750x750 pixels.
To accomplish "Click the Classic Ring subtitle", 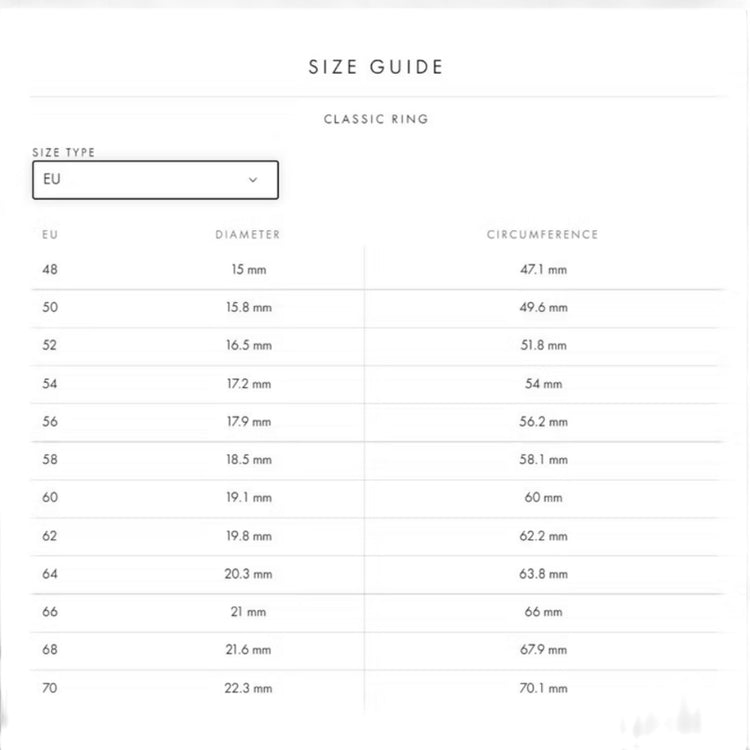I will (x=376, y=119).
